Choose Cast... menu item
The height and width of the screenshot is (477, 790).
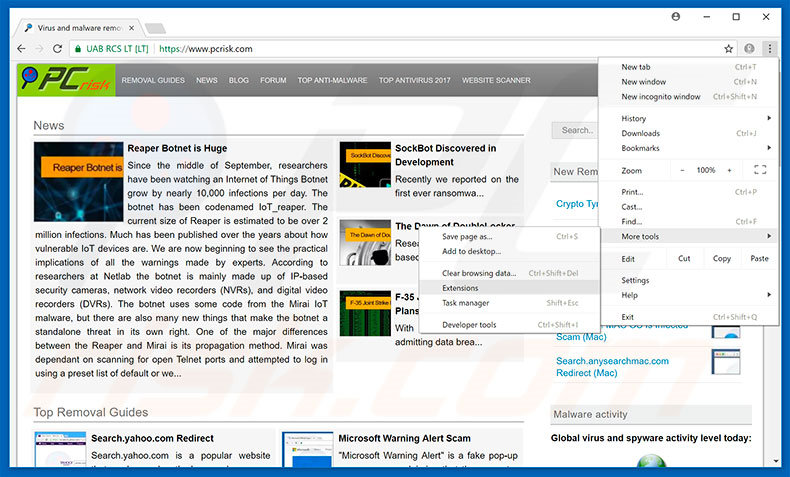[x=689, y=207]
